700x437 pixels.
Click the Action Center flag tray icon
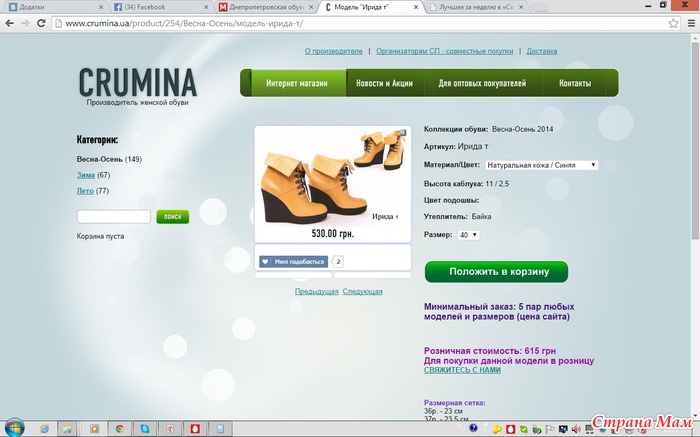point(550,429)
